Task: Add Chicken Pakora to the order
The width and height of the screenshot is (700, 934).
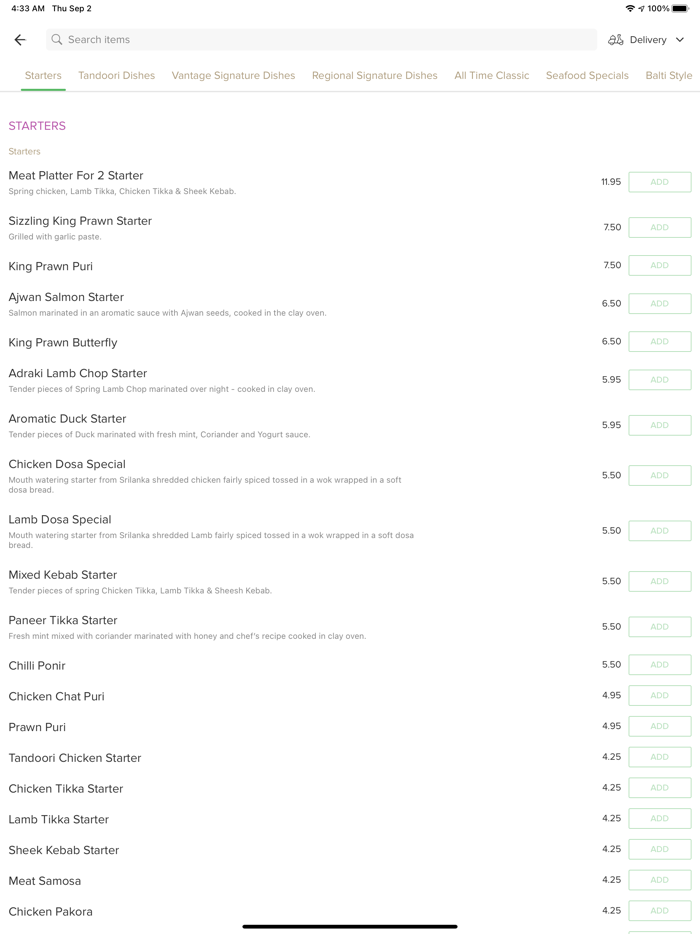Action: (659, 911)
